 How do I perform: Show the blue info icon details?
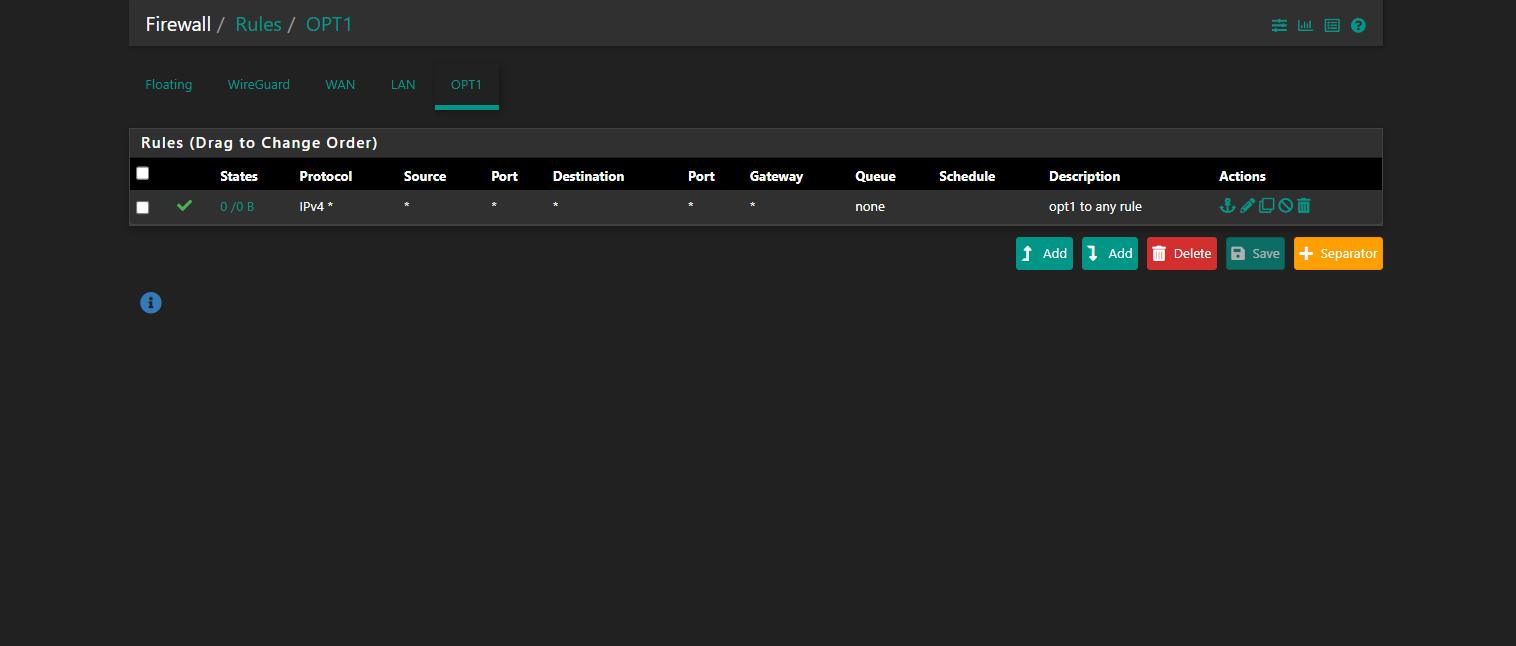coord(151,302)
